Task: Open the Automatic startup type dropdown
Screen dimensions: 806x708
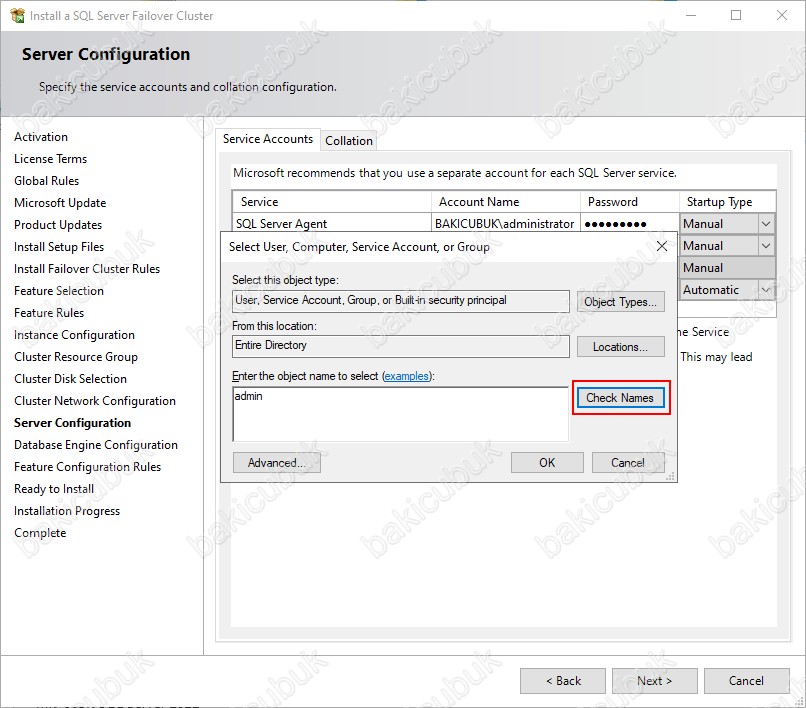Action: coord(765,290)
